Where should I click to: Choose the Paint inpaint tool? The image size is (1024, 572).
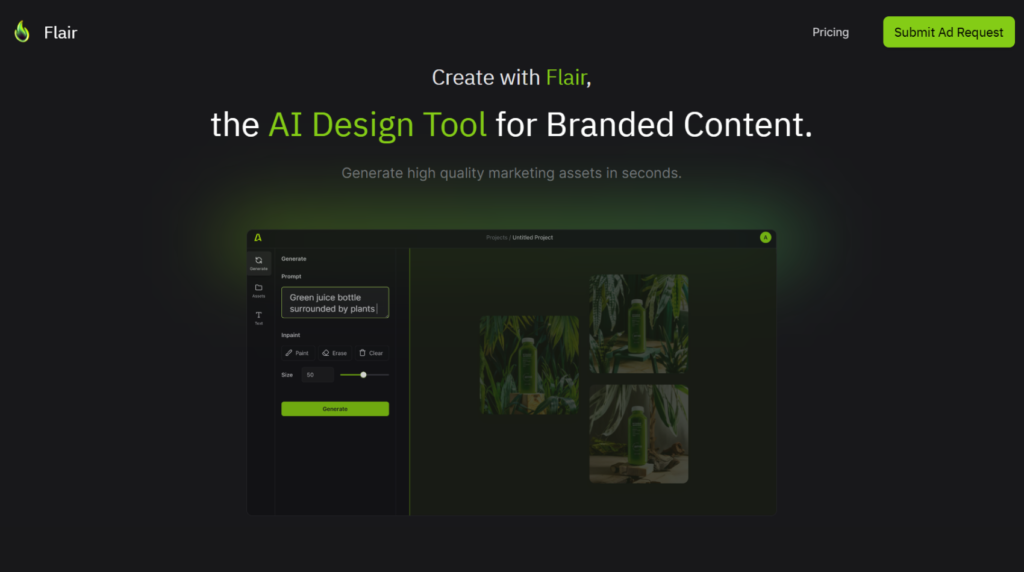(x=297, y=353)
